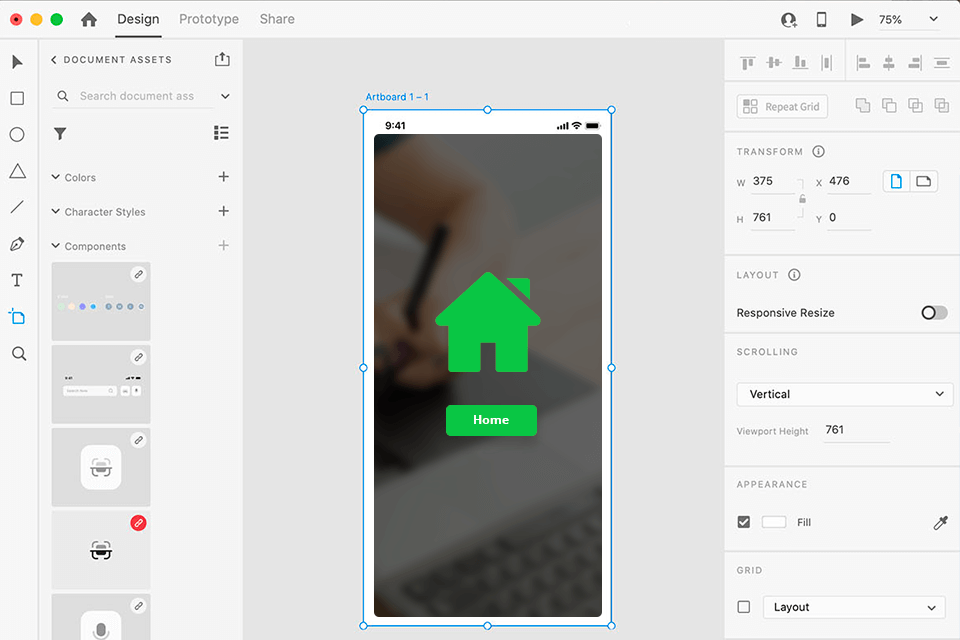This screenshot has height=640, width=960.
Task: Open the zoom percentage dropdown
Action: [x=933, y=19]
